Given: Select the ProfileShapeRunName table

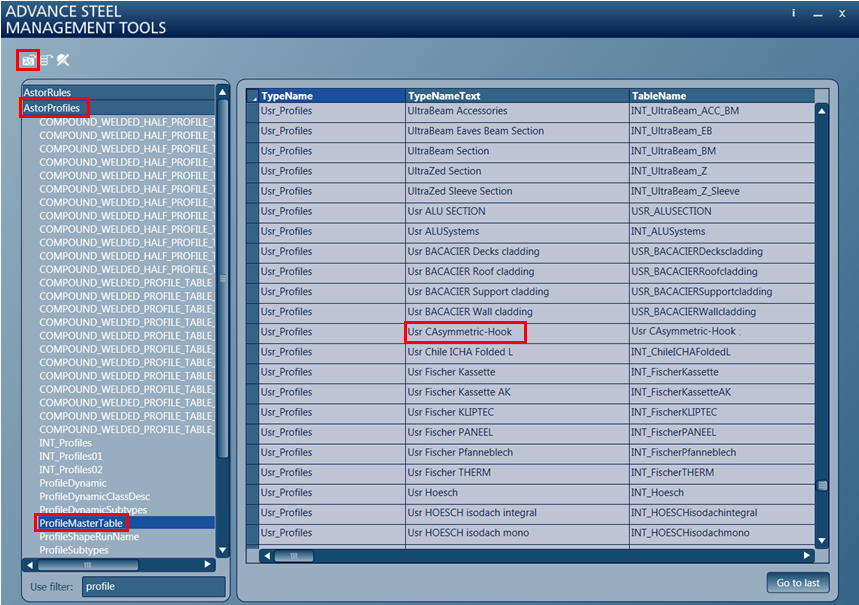Looking at the screenshot, I should click(89, 536).
